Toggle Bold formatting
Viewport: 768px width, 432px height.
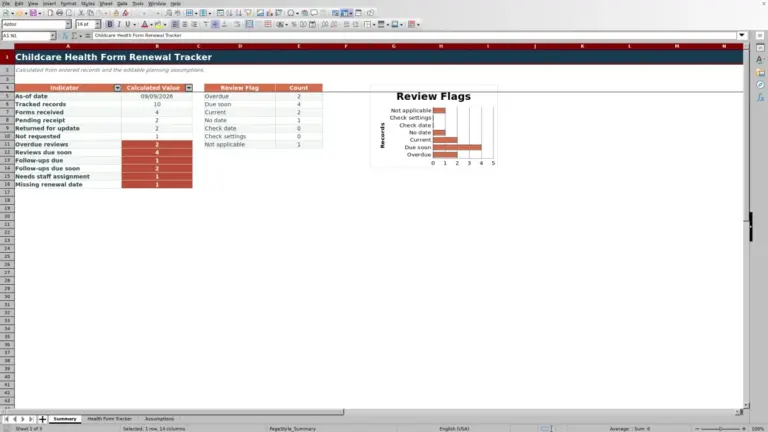tap(110, 24)
